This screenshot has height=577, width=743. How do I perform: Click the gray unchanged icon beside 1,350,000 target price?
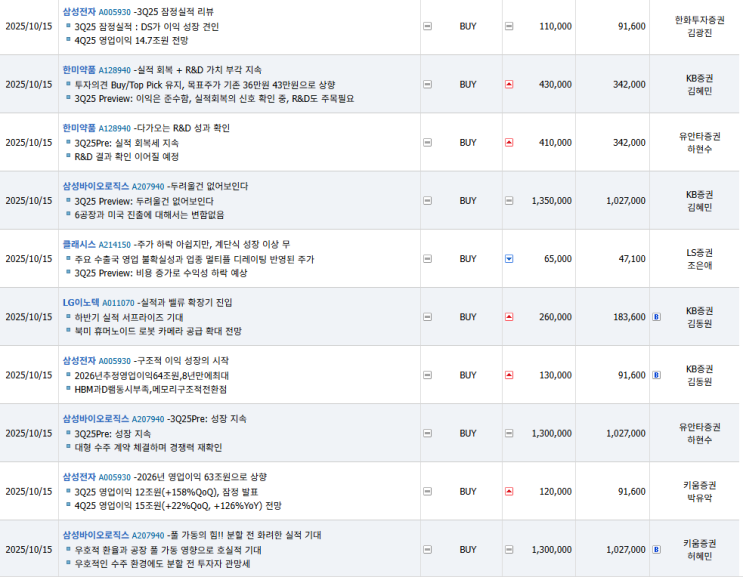[x=509, y=200]
